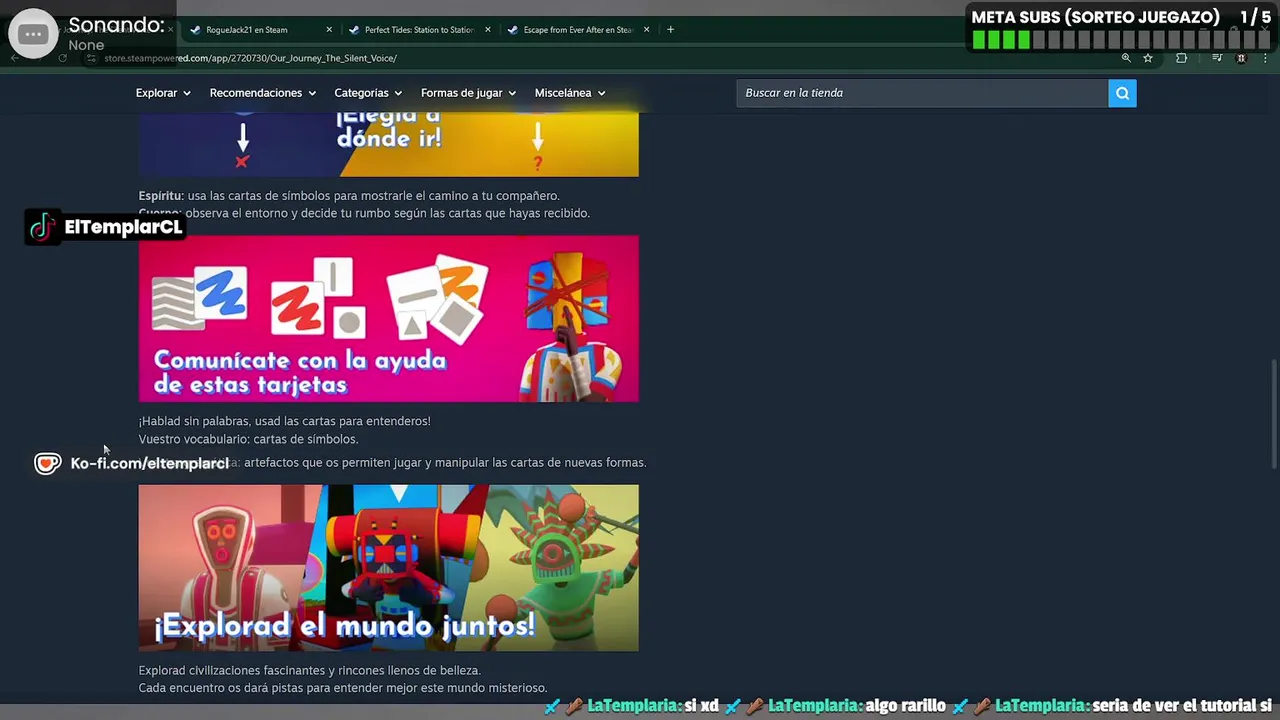Expand the Categorías dropdown menu
The image size is (1280, 720).
click(368, 93)
